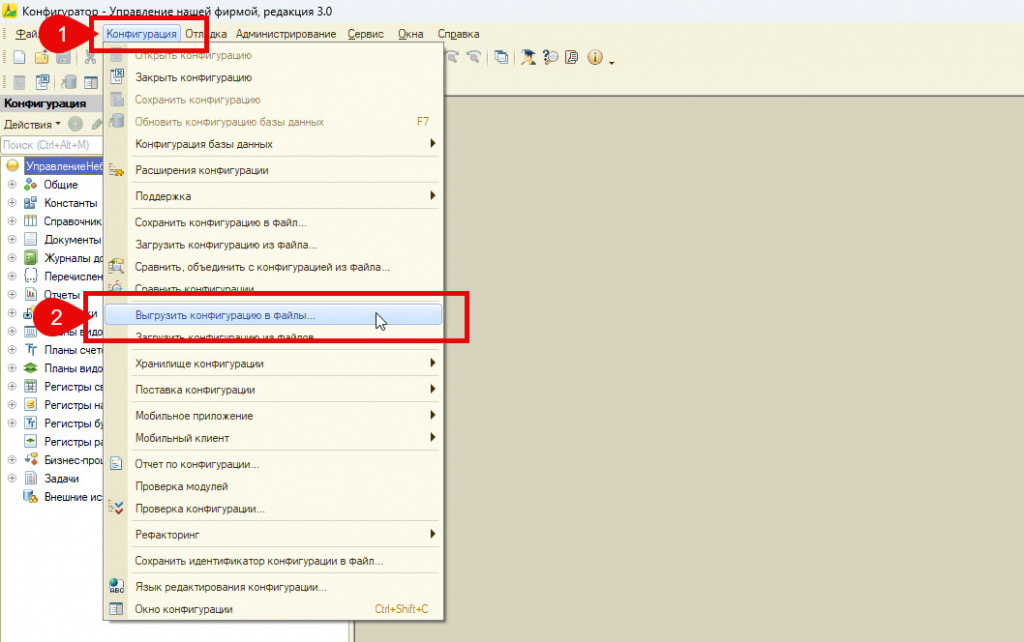The height and width of the screenshot is (642, 1024).
Task: Select Выгрузить конфигурацию в файлы menu entry
Action: click(x=273, y=315)
